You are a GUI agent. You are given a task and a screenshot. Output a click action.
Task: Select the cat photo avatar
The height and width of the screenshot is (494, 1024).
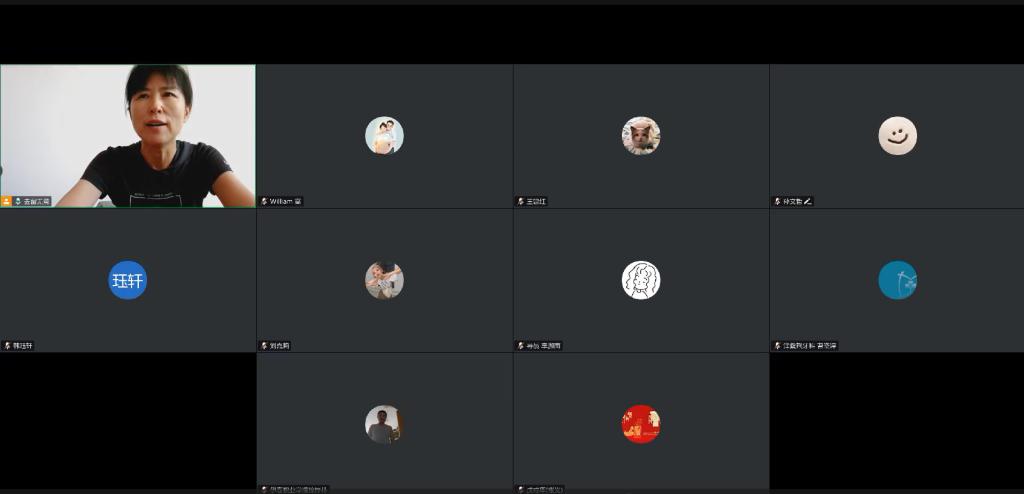[641, 136]
